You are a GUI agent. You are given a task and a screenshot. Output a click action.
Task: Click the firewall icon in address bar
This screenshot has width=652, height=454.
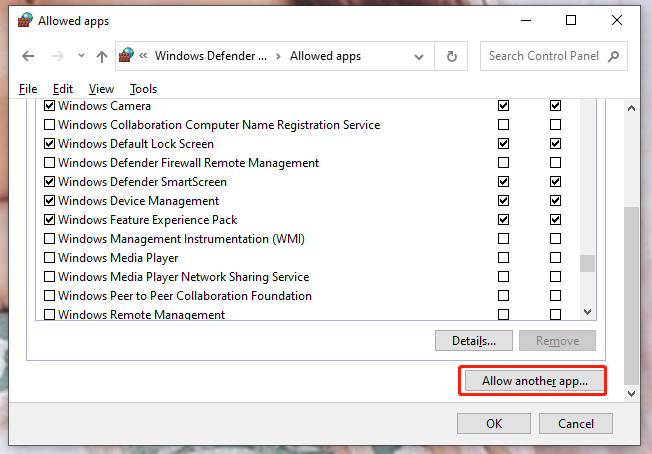[126, 55]
